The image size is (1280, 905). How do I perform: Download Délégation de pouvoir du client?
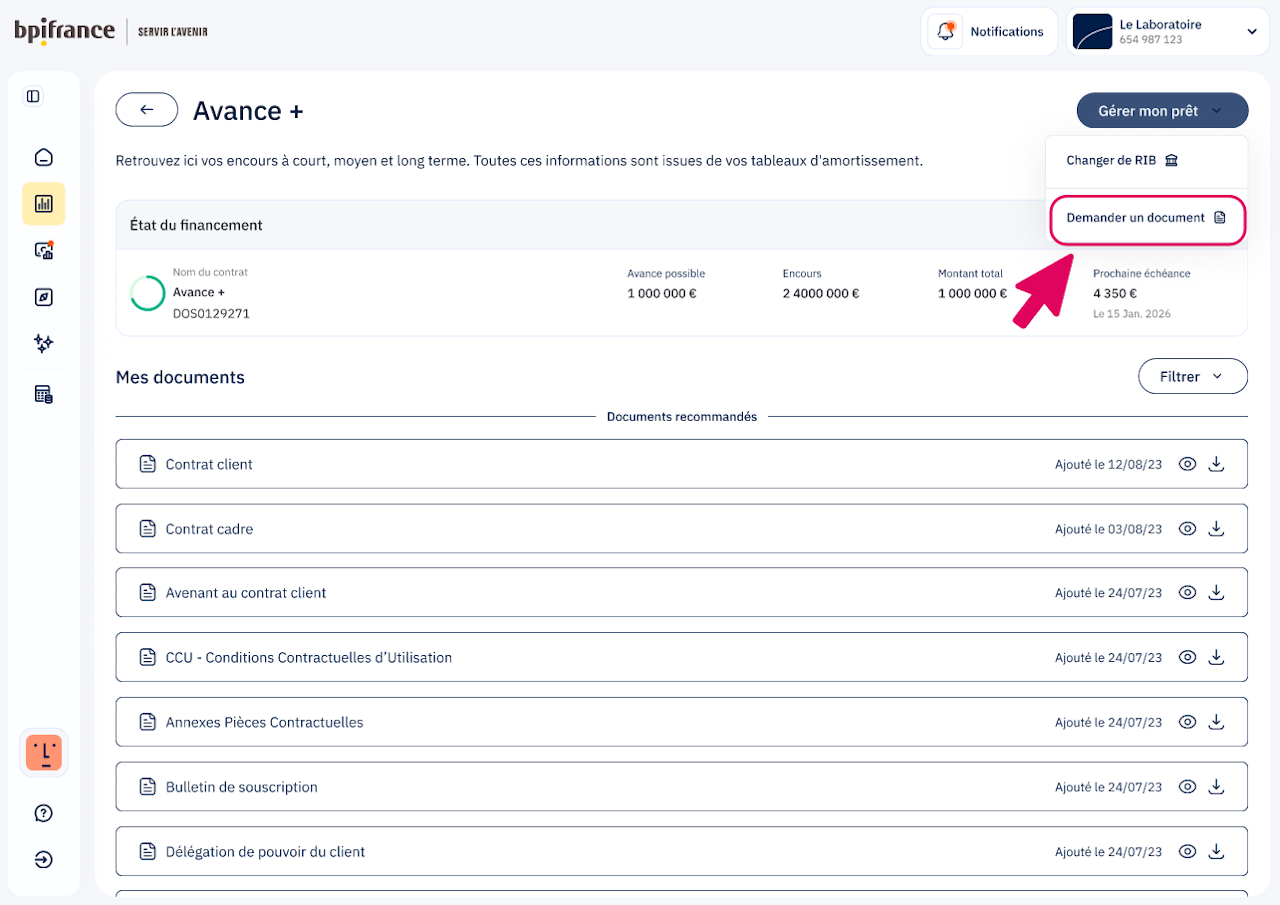(1216, 852)
